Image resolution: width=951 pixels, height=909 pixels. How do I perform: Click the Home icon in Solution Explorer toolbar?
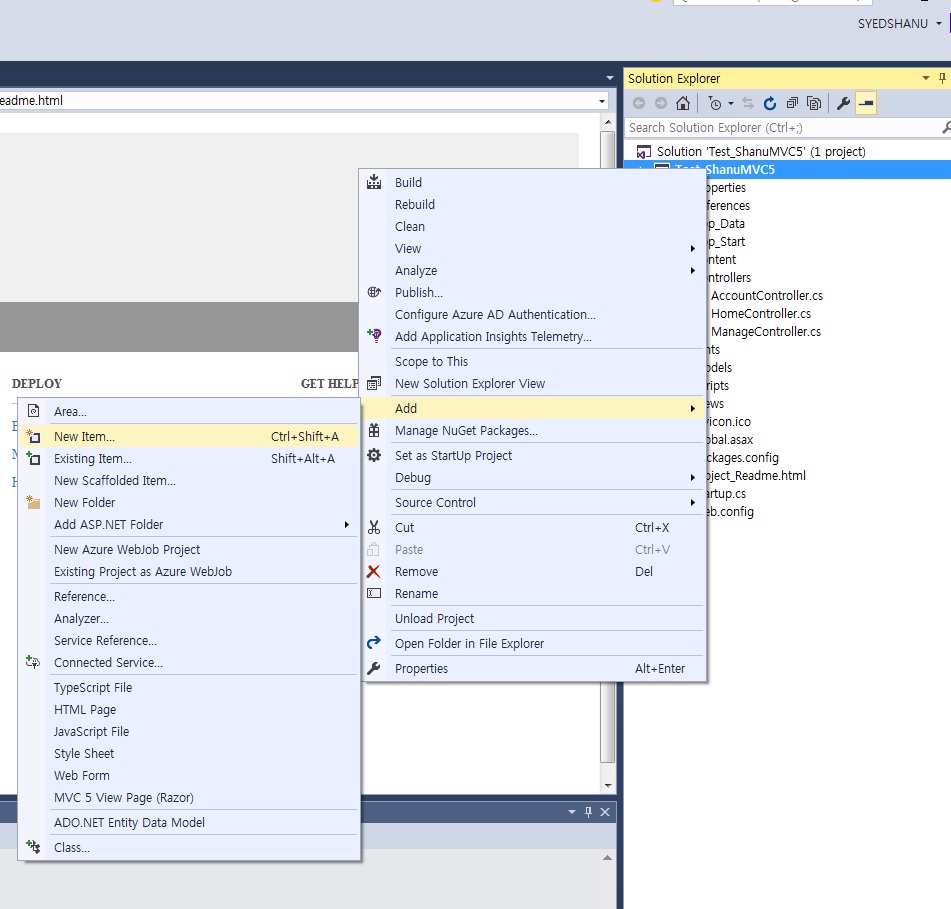click(x=683, y=104)
